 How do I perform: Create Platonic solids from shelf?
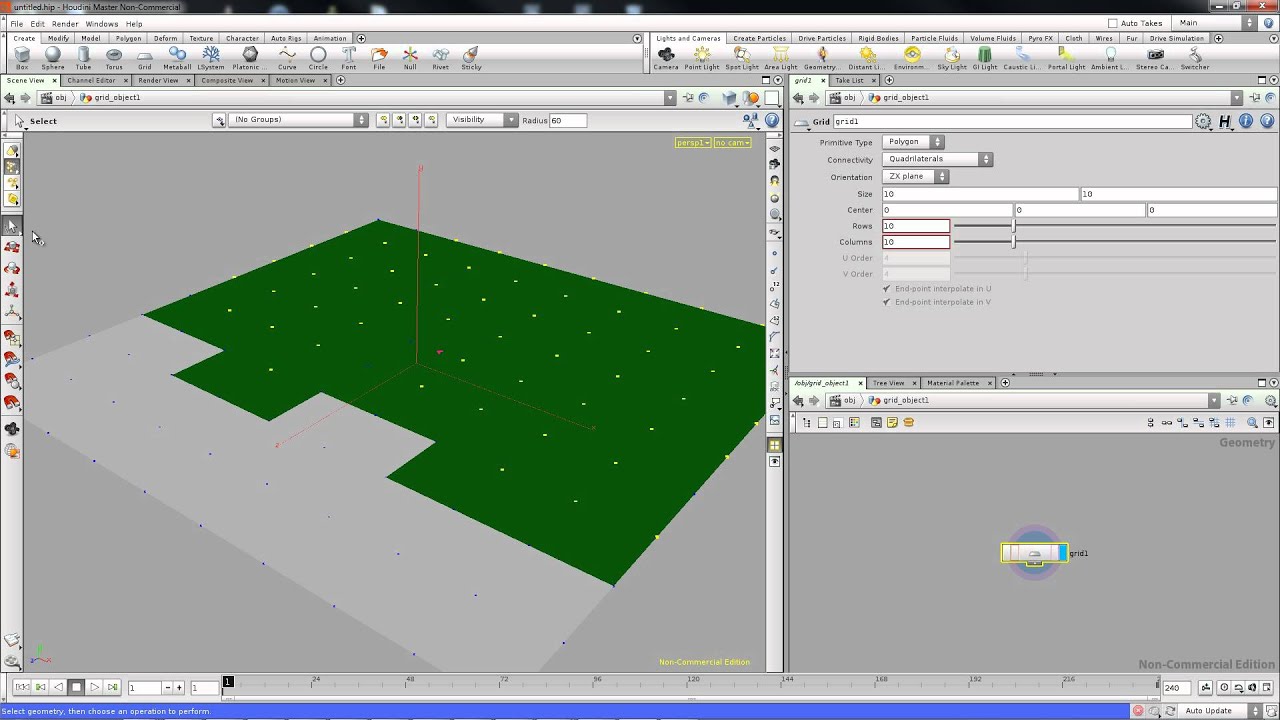pos(249,58)
